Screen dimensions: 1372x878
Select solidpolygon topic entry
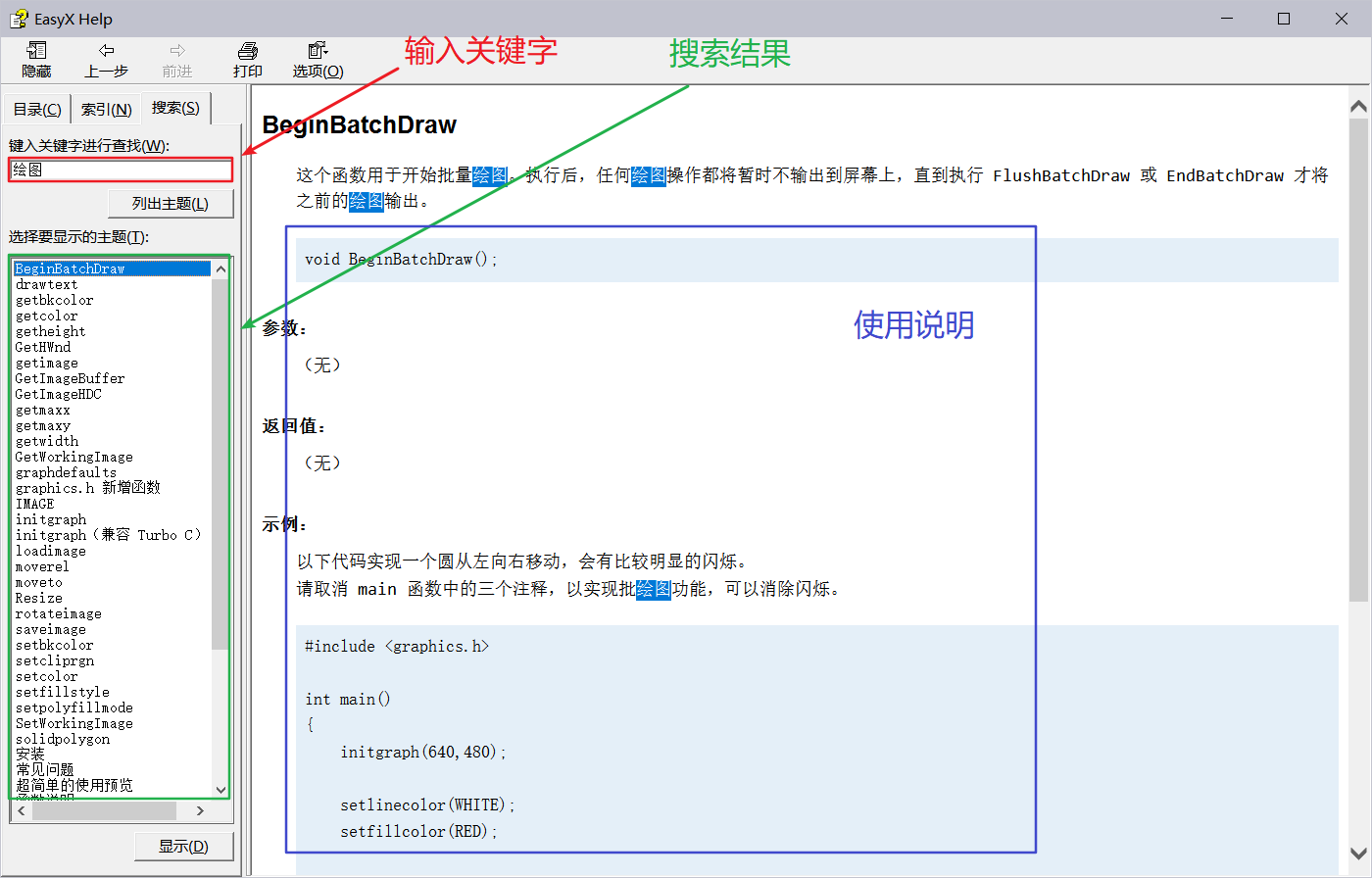click(62, 739)
